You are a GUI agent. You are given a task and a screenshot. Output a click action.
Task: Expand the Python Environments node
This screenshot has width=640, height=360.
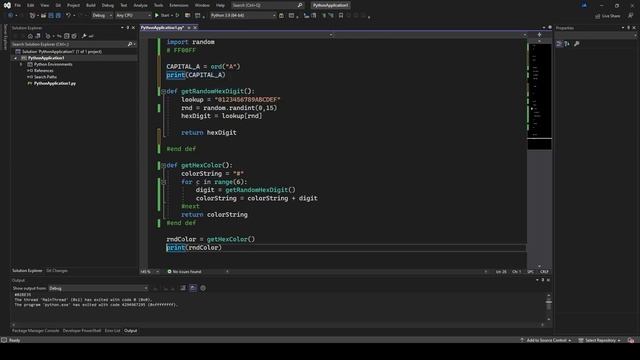(x=21, y=64)
